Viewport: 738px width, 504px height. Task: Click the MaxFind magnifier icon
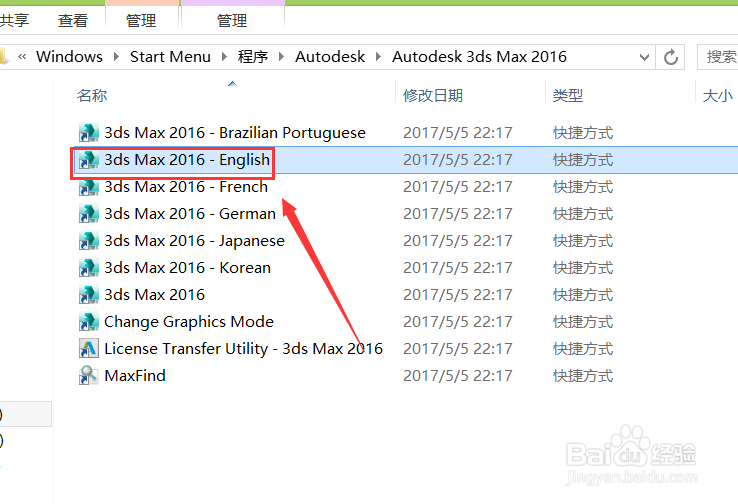[88, 376]
